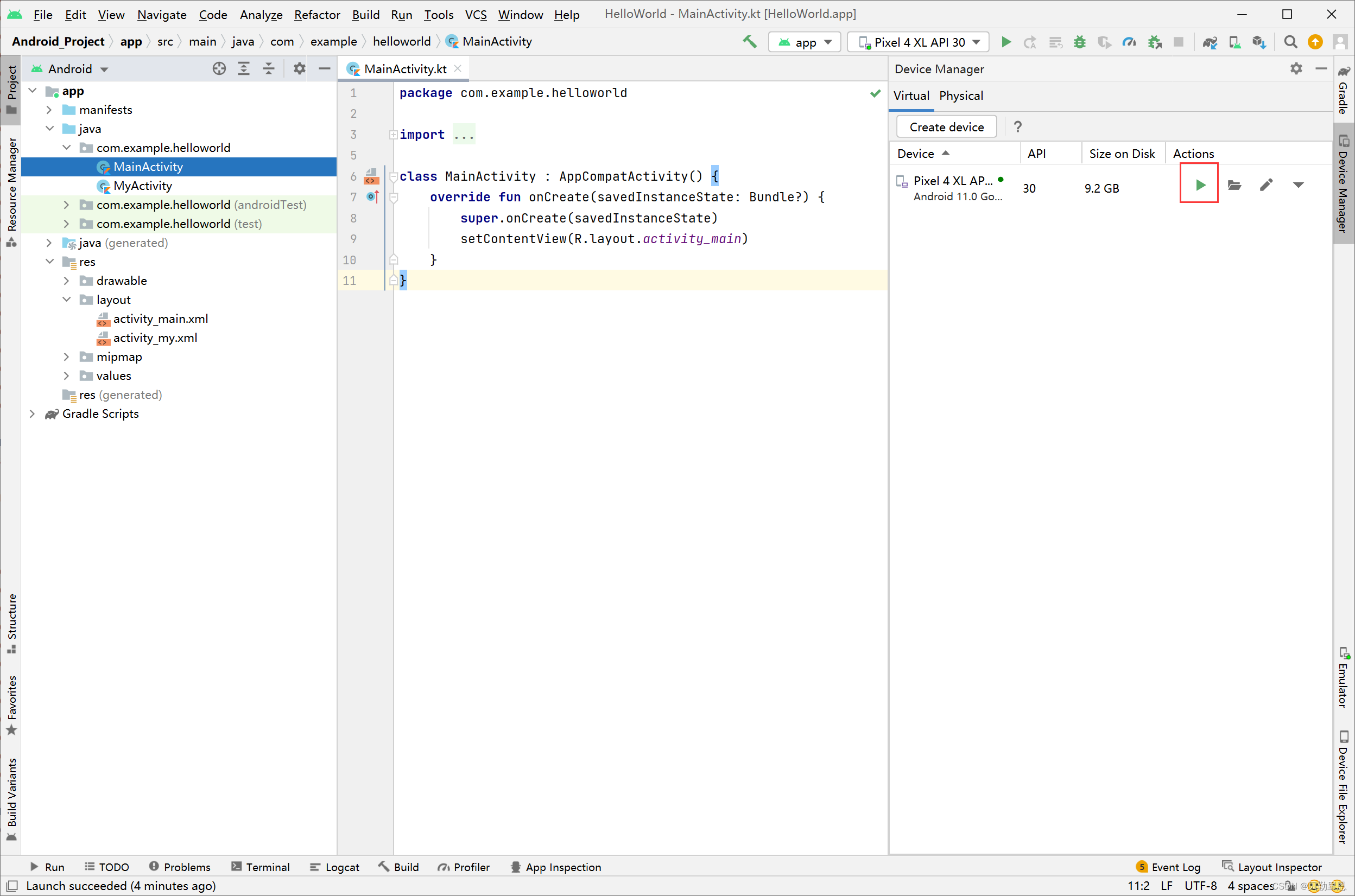The width and height of the screenshot is (1355, 896).
Task: Click Sync Project with Gradle Files icon
Action: click(x=1210, y=42)
